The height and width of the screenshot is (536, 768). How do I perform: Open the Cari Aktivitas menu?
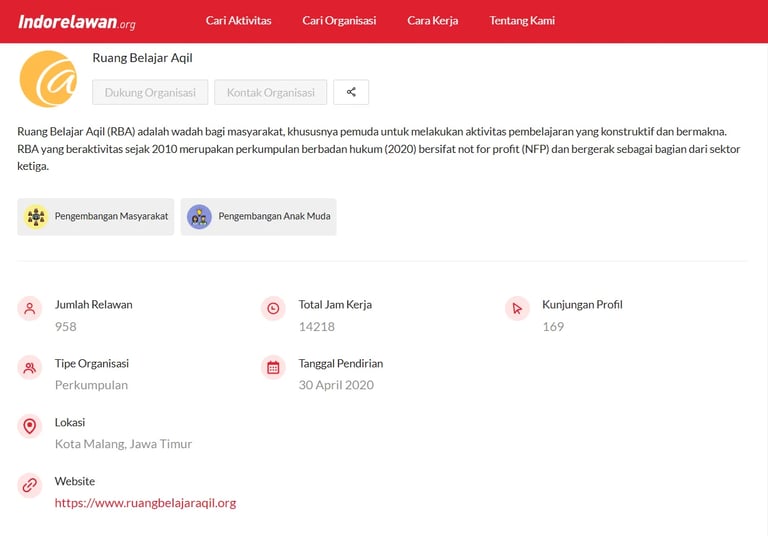[x=239, y=21]
